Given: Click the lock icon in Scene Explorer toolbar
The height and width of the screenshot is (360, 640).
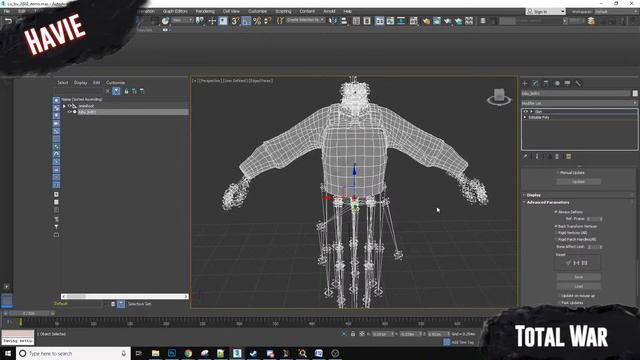Looking at the screenshot, I should [126, 91].
